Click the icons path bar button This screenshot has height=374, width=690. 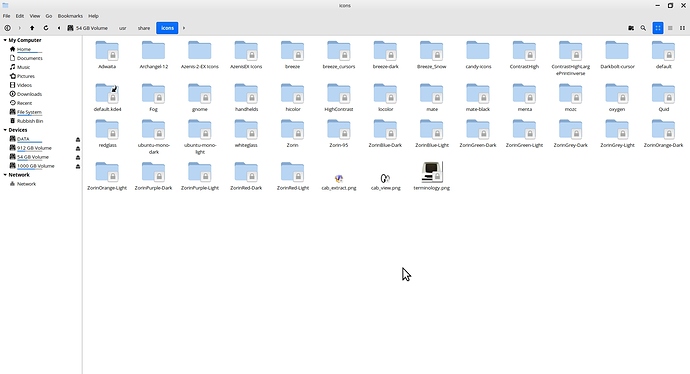[167, 28]
